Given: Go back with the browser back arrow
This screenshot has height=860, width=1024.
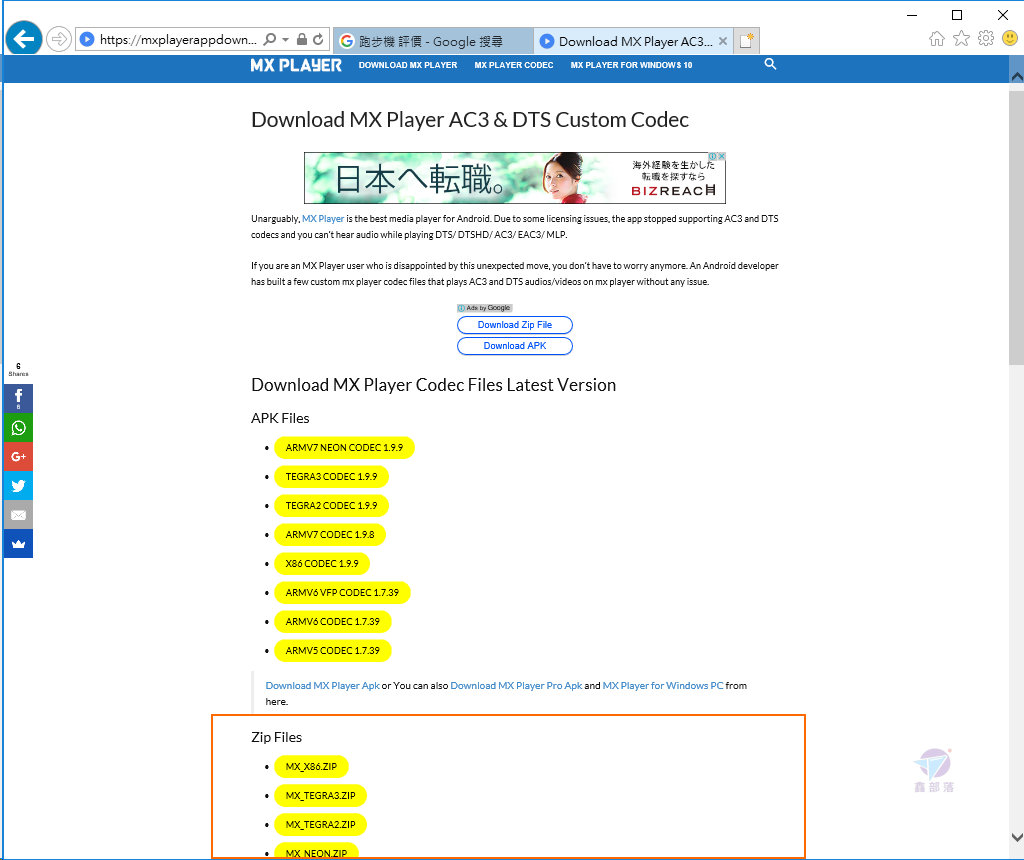Looking at the screenshot, I should point(24,39).
